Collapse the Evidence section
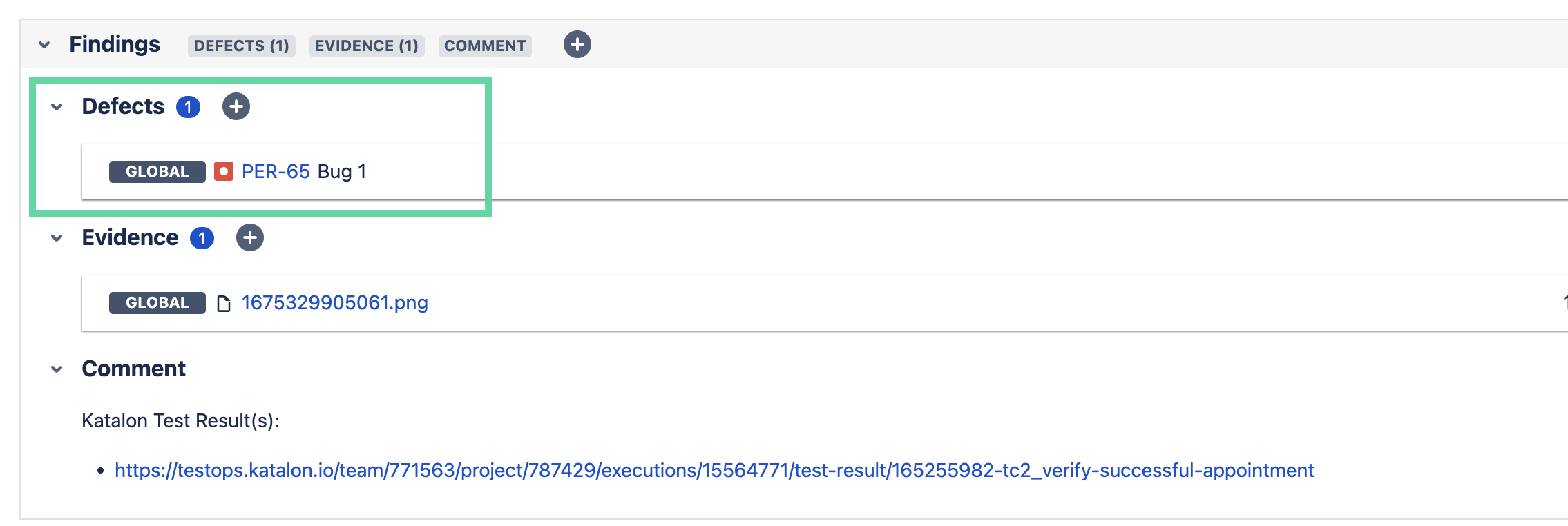Viewport: 1568px width, 526px height. click(57, 238)
